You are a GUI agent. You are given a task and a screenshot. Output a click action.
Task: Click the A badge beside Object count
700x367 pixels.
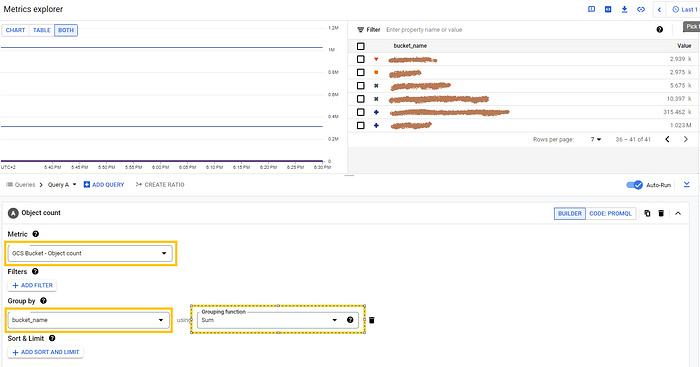13,213
